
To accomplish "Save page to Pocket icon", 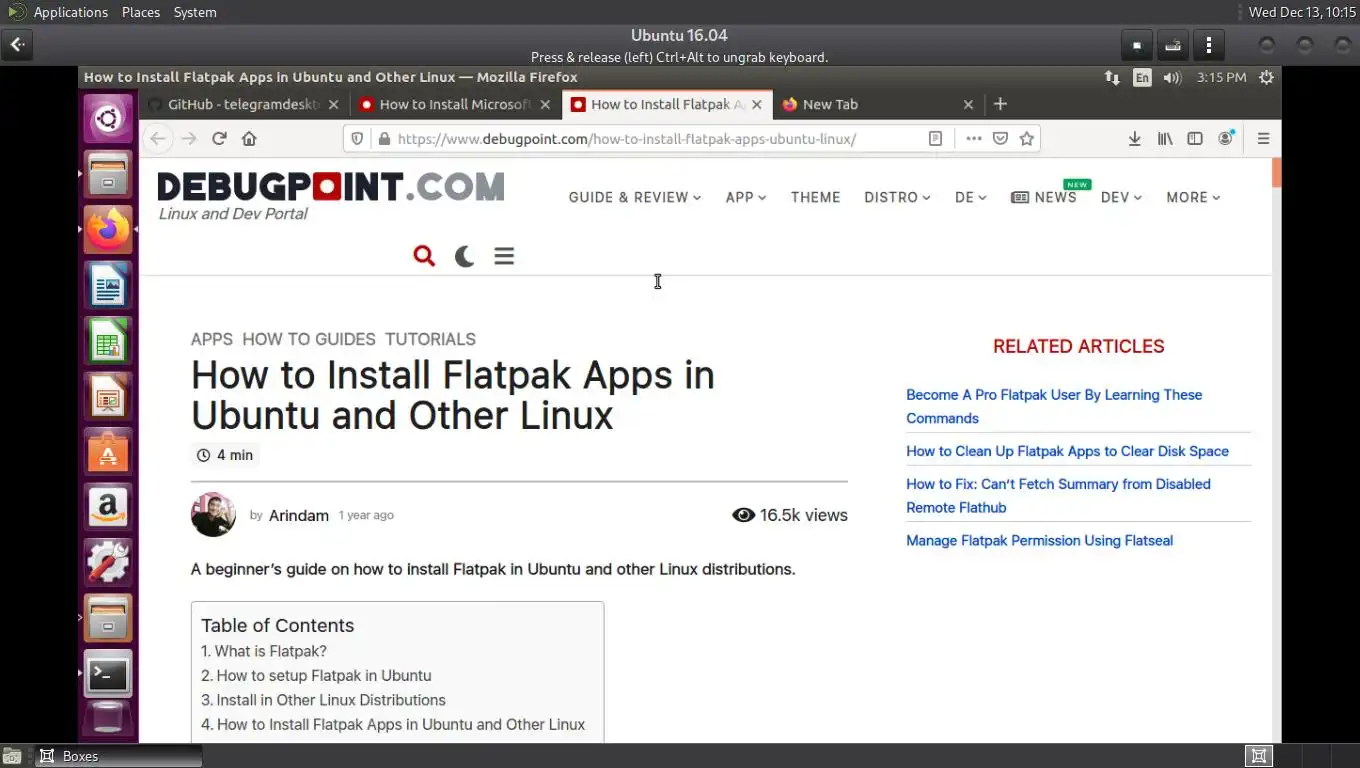I will [1000, 139].
